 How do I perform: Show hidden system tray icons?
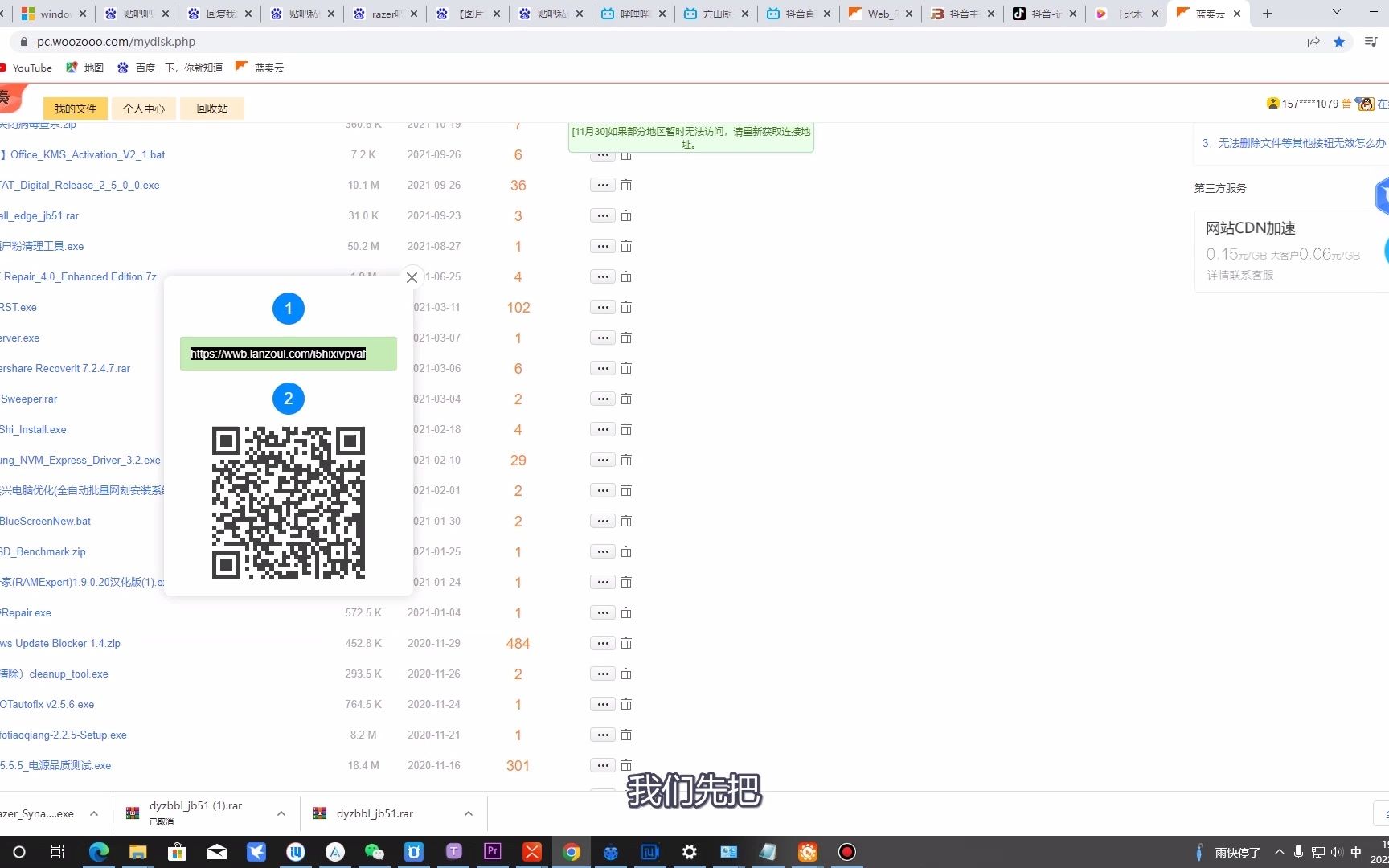[1279, 852]
